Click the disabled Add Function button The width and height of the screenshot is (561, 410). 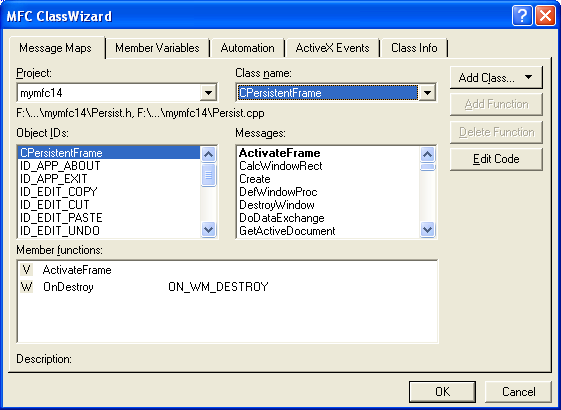coord(496,104)
